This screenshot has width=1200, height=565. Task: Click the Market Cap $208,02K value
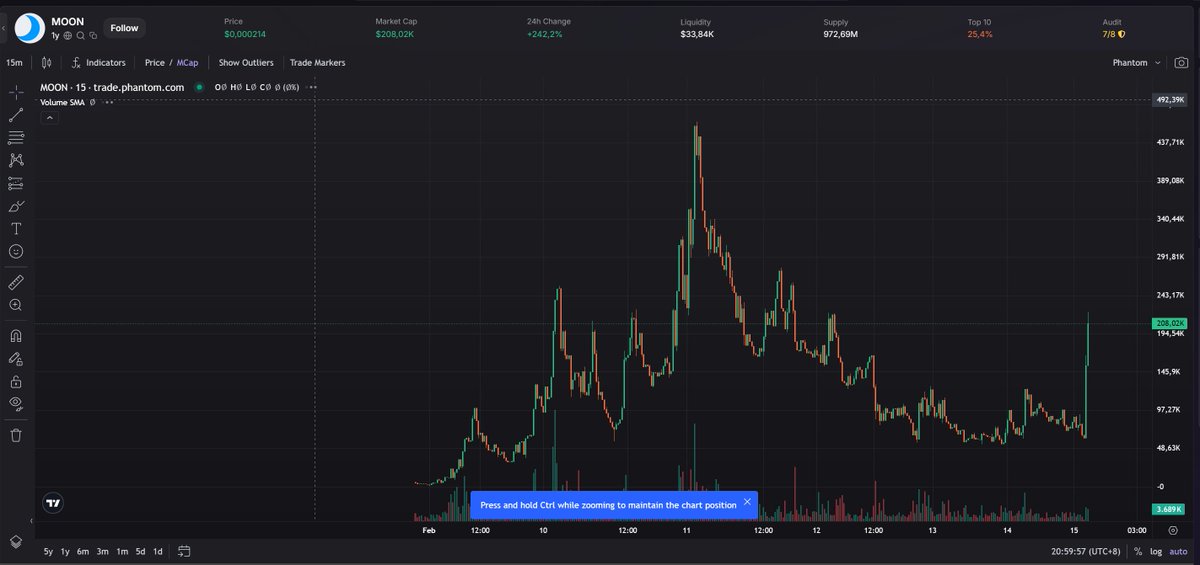[x=396, y=34]
